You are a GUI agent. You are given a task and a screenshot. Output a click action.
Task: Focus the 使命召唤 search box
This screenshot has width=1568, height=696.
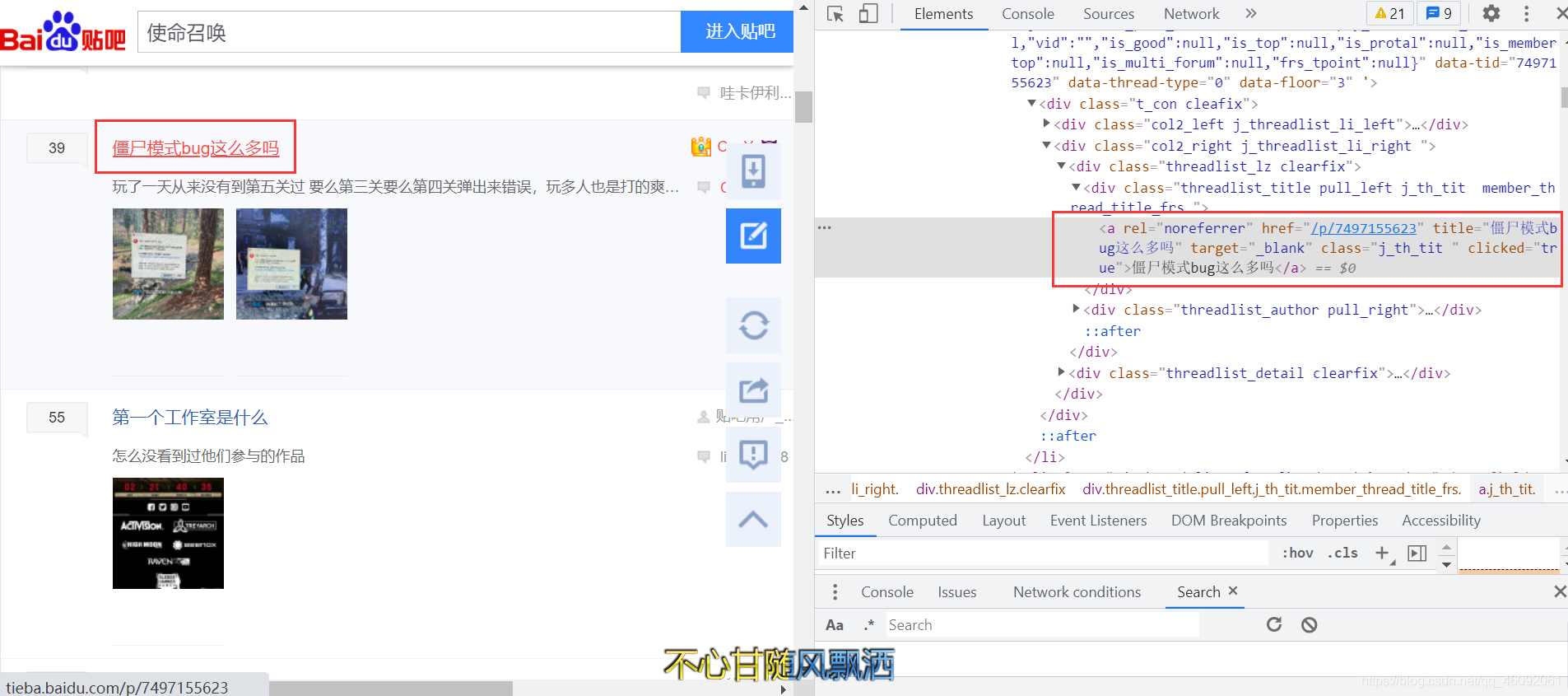[x=409, y=32]
